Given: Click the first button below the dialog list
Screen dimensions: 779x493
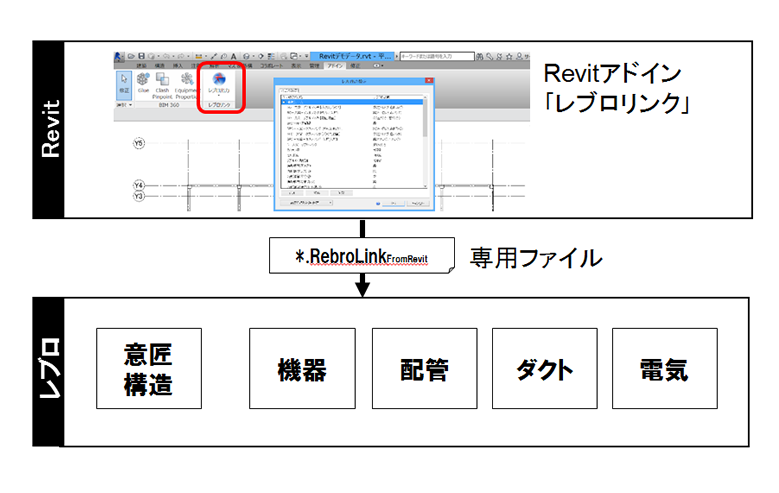Looking at the screenshot, I should point(292,192).
